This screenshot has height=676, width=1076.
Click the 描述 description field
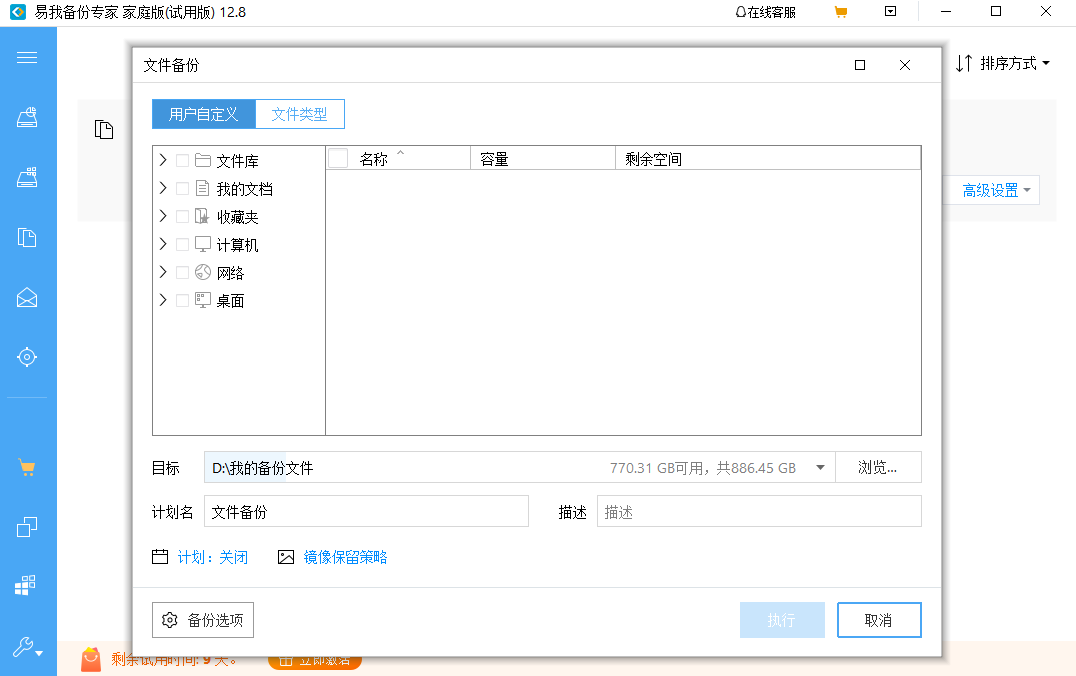click(759, 511)
